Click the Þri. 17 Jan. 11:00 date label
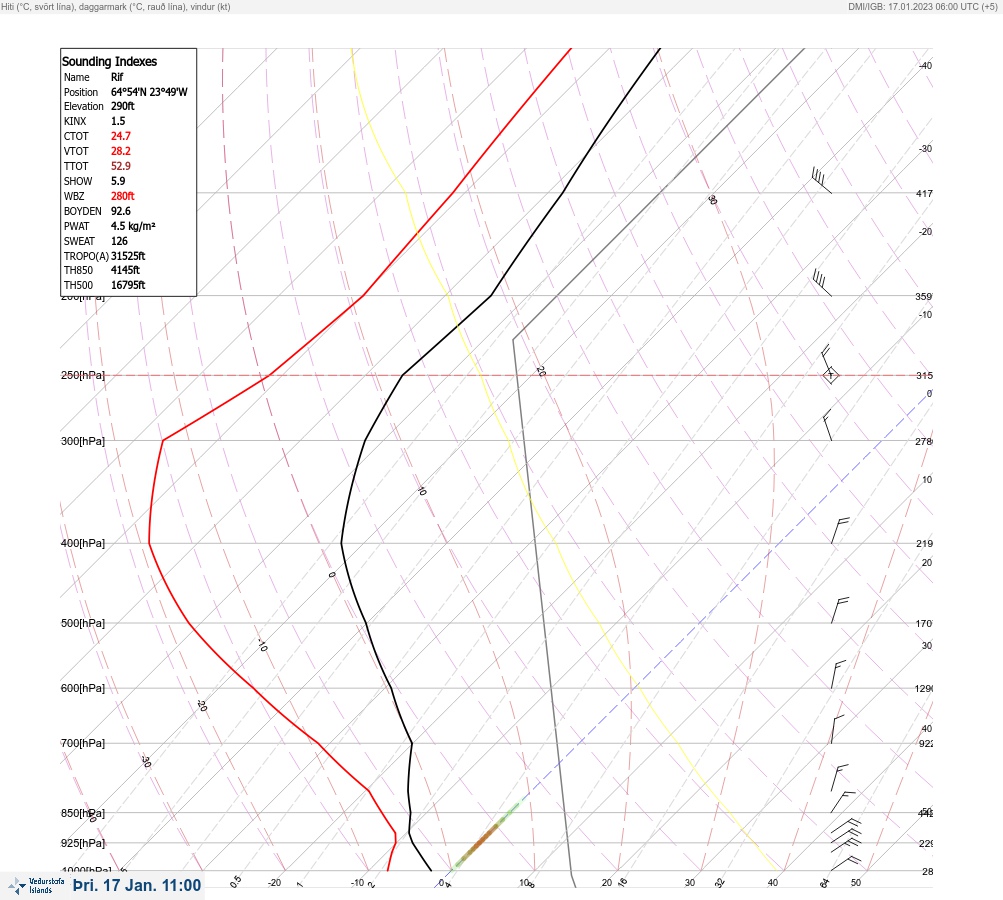This screenshot has height=900, width=1003. pyautogui.click(x=138, y=885)
